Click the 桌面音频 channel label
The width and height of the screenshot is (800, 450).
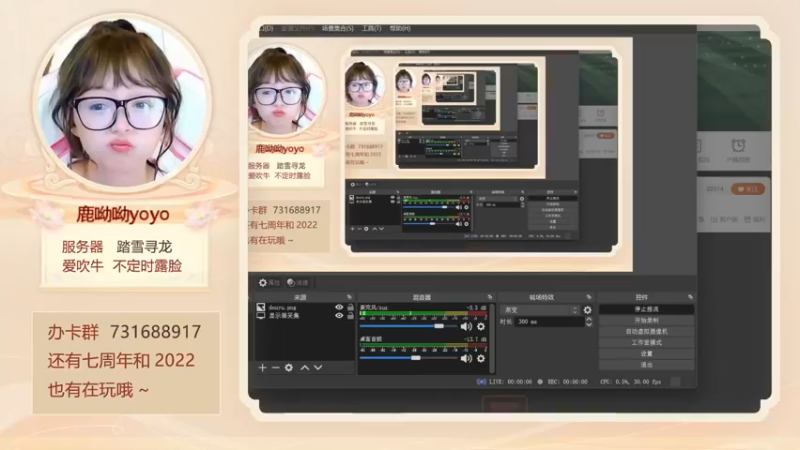click(x=371, y=339)
